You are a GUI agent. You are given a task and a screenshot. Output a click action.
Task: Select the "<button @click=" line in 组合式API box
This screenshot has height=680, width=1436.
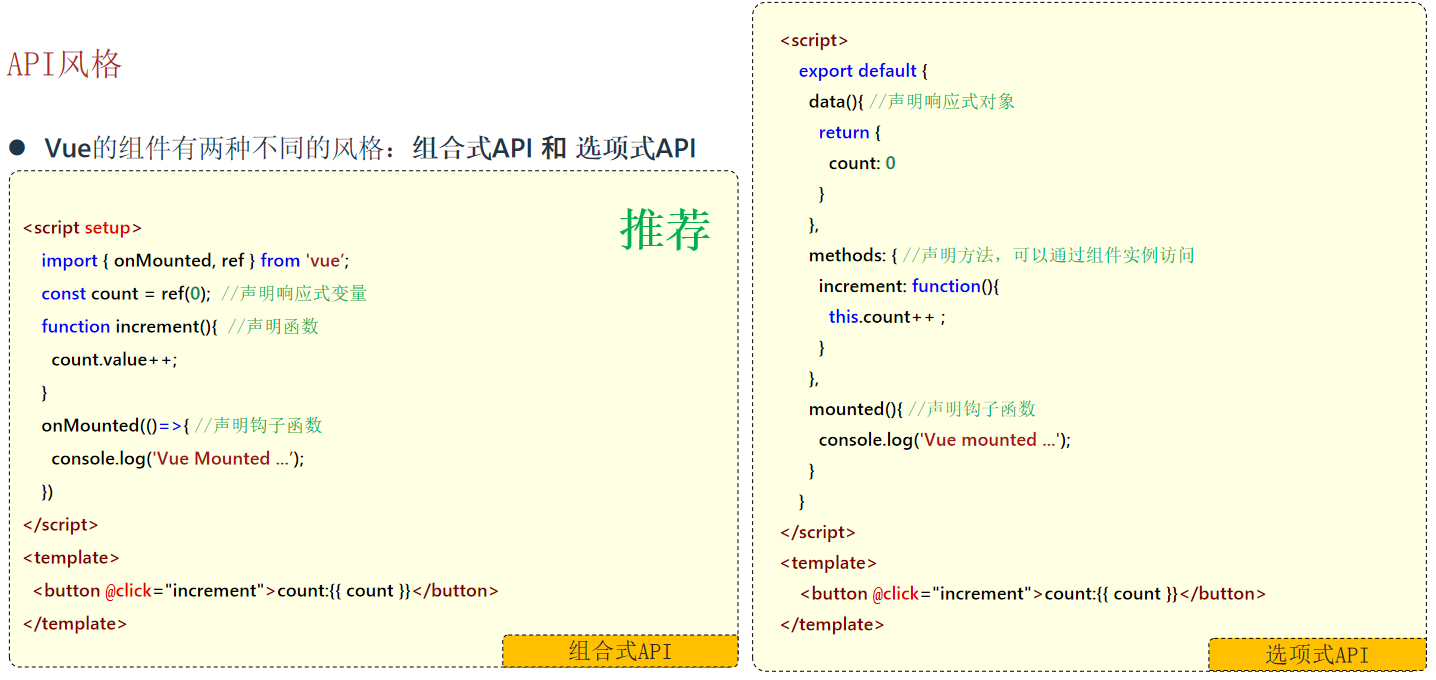pos(265,591)
